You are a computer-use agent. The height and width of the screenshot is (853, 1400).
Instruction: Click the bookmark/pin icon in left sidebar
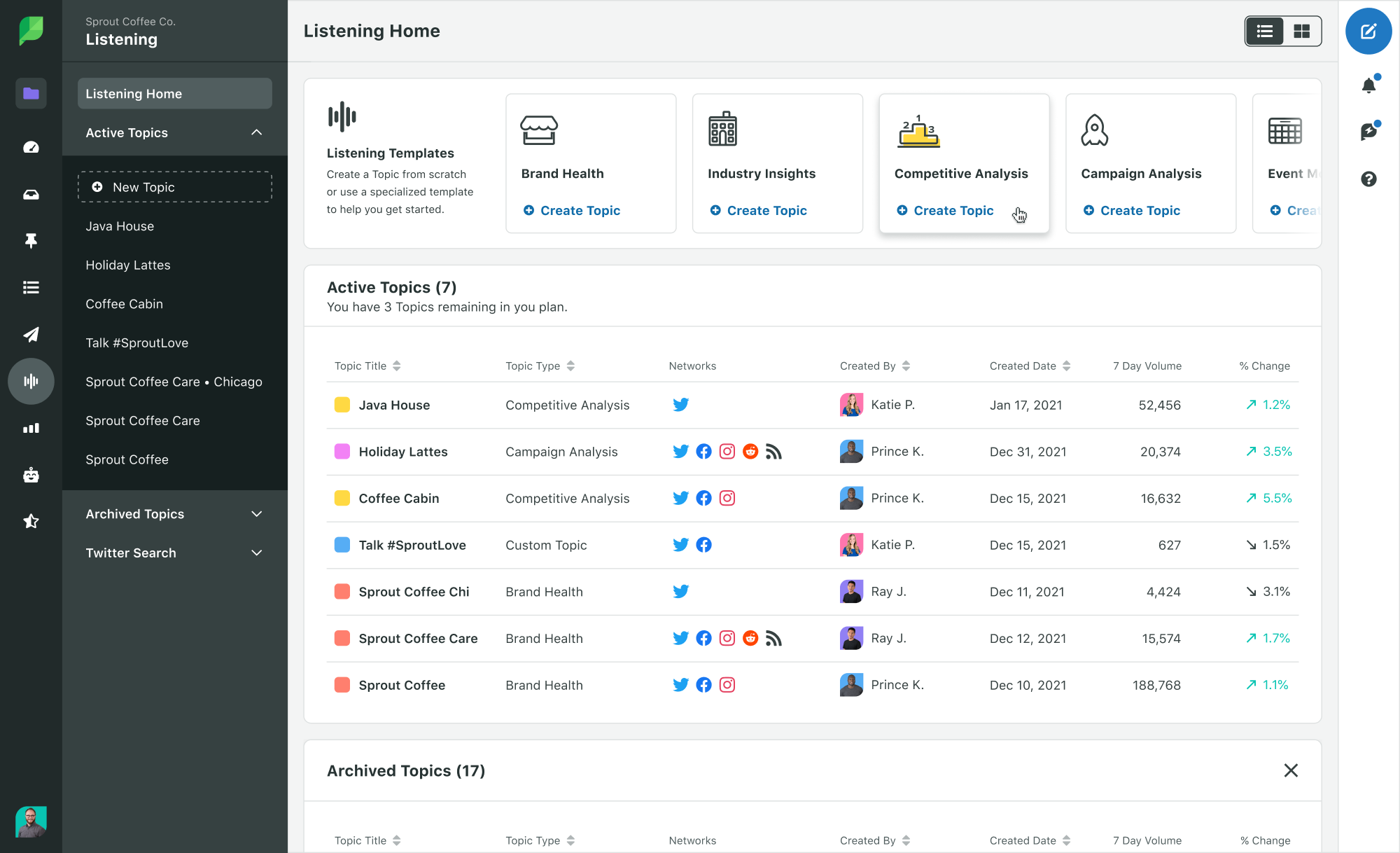(x=30, y=240)
